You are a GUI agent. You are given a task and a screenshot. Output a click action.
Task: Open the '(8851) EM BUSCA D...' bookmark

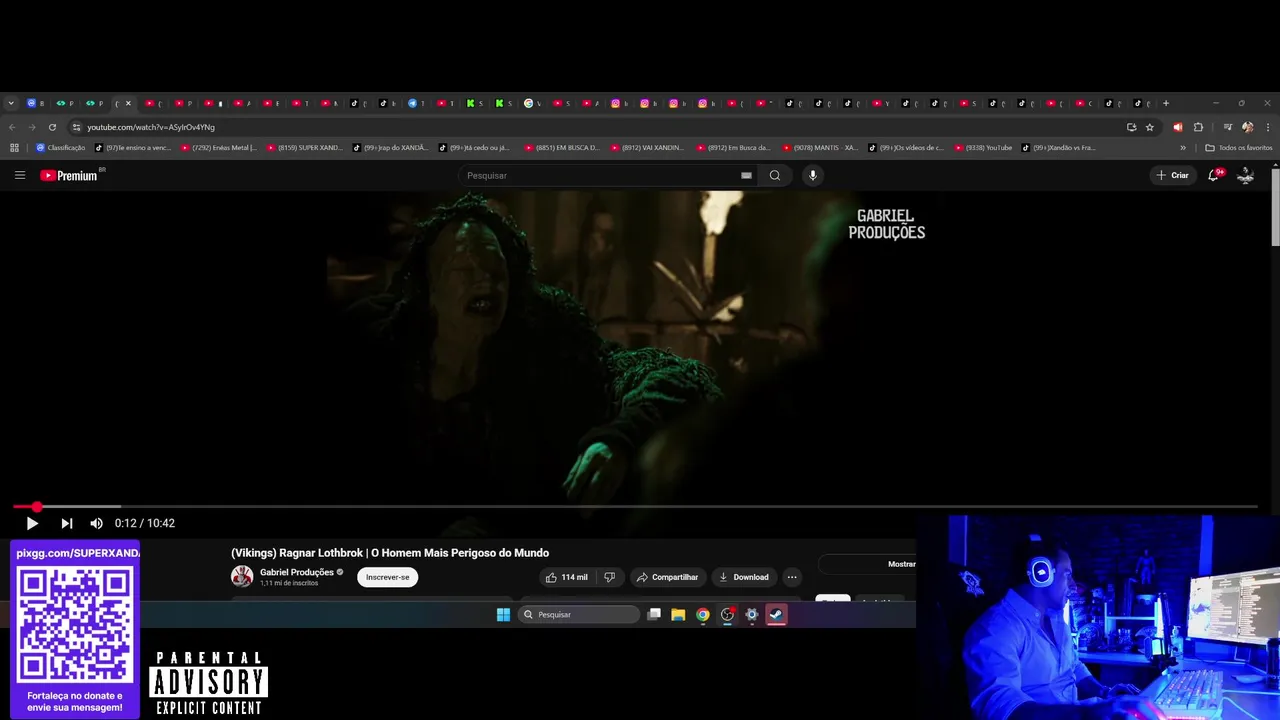click(x=562, y=148)
